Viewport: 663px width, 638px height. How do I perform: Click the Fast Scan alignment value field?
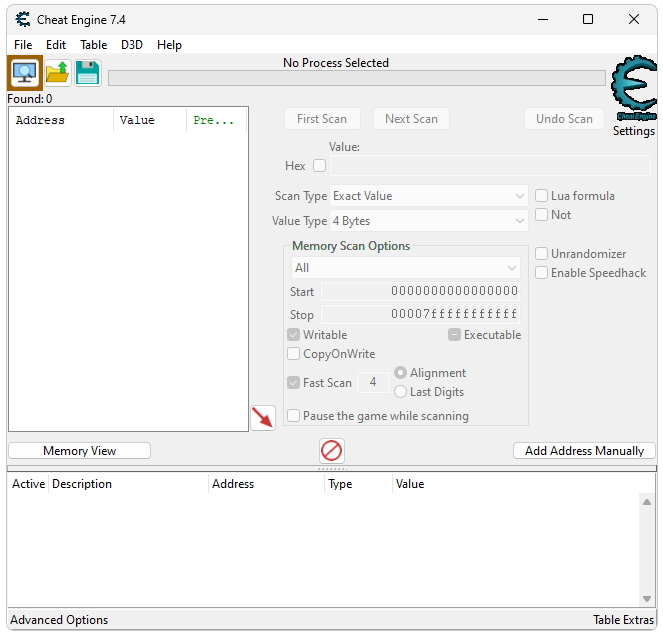tap(373, 382)
